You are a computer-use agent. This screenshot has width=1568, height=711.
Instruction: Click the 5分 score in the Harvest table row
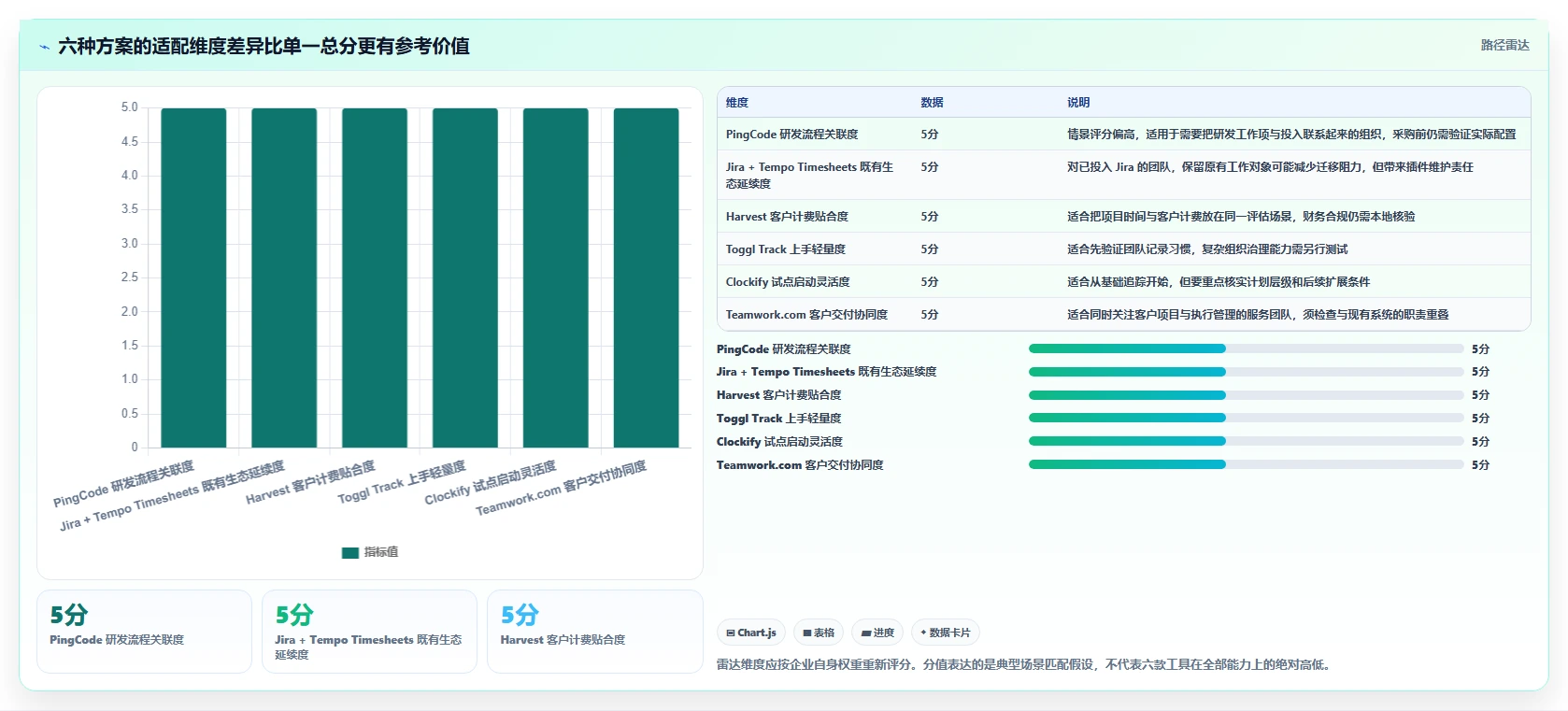click(929, 217)
